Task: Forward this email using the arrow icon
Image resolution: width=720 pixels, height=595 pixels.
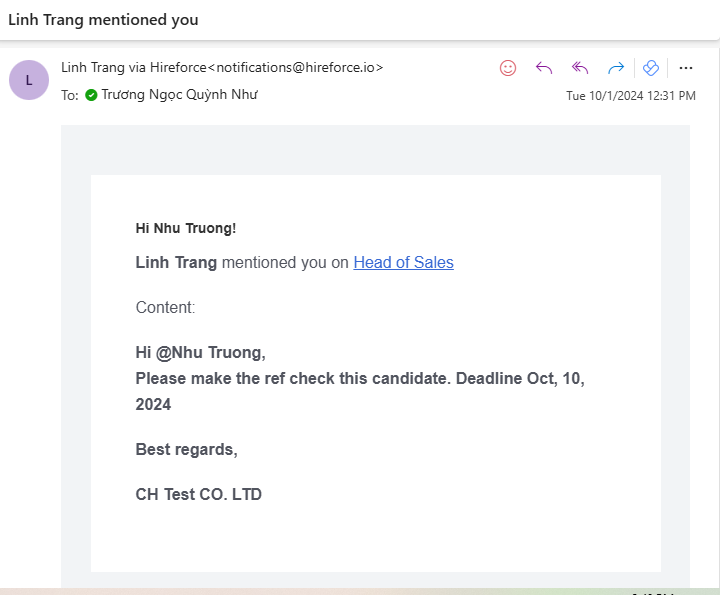Action: pyautogui.click(x=616, y=68)
